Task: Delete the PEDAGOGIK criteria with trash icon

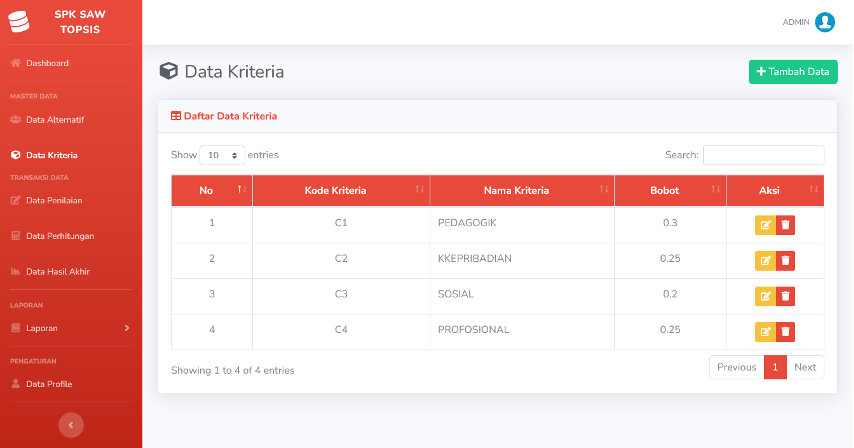Action: point(785,225)
